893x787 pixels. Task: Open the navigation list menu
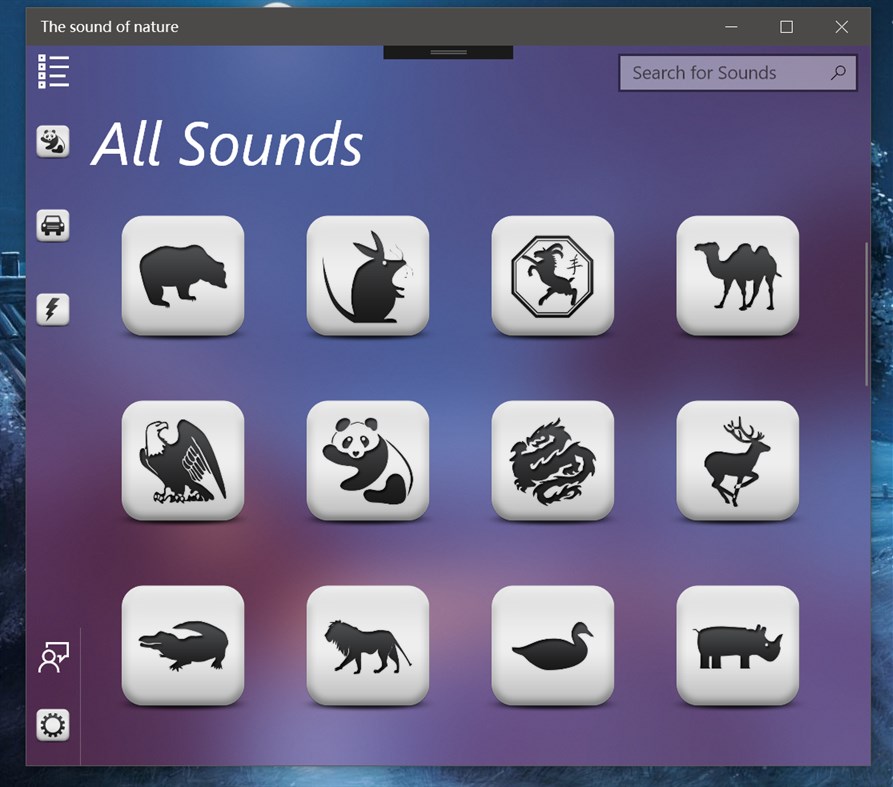[53, 71]
